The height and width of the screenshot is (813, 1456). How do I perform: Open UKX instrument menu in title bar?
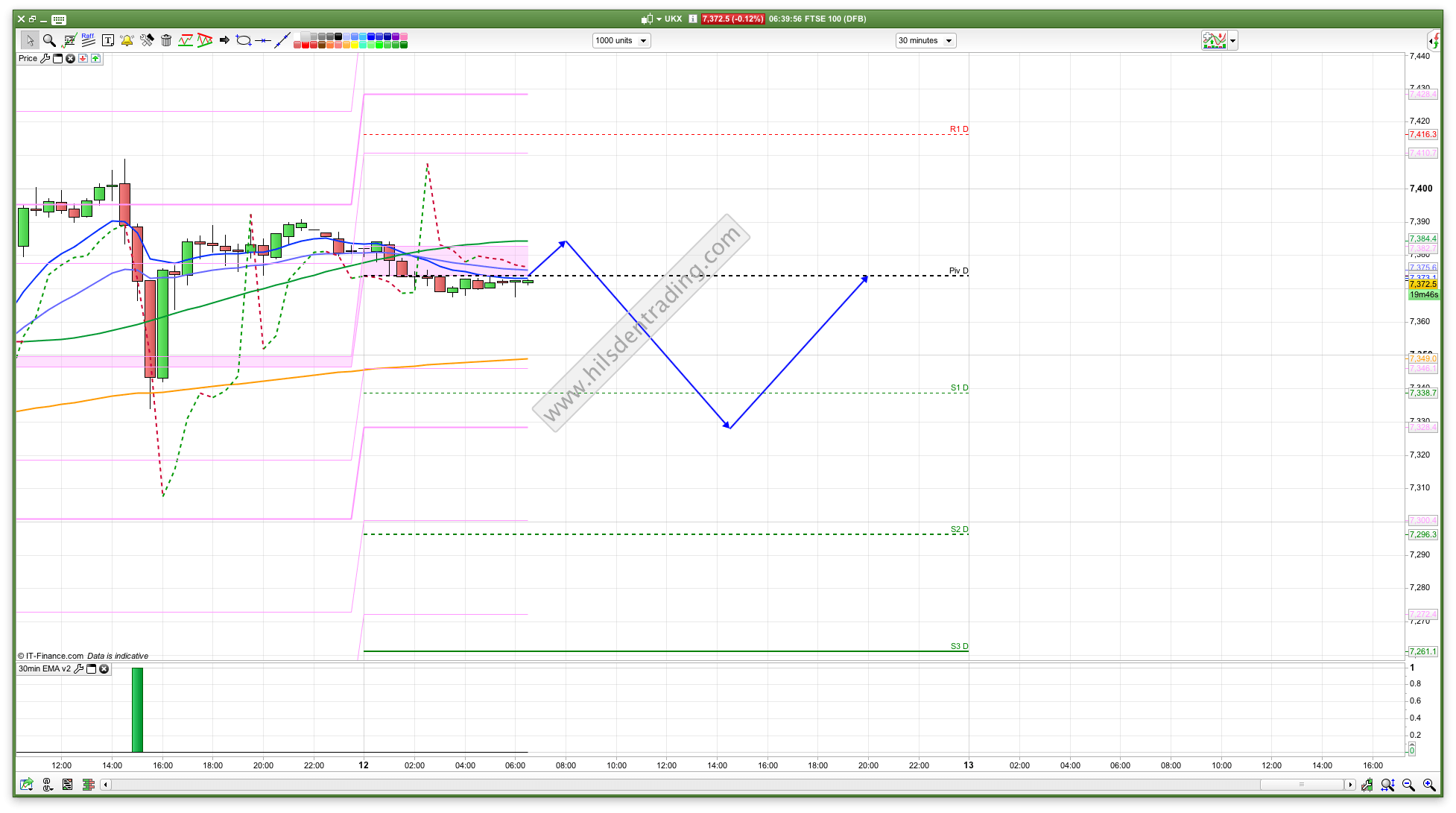coord(659,19)
